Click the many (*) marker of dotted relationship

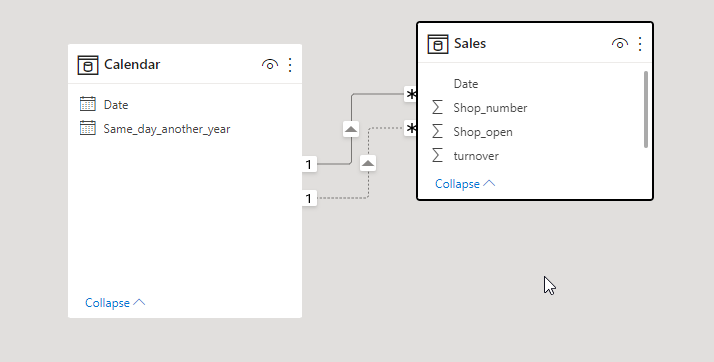click(411, 128)
